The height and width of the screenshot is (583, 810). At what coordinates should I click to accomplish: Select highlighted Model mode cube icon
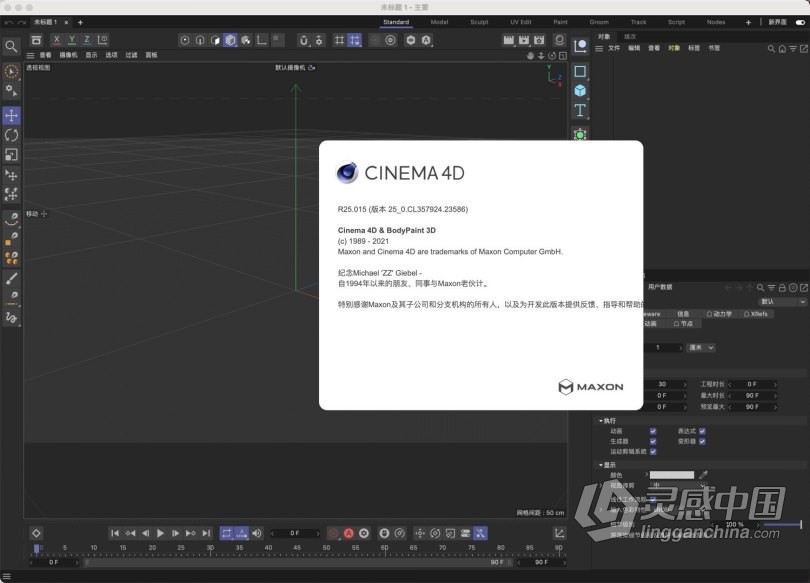[x=230, y=40]
